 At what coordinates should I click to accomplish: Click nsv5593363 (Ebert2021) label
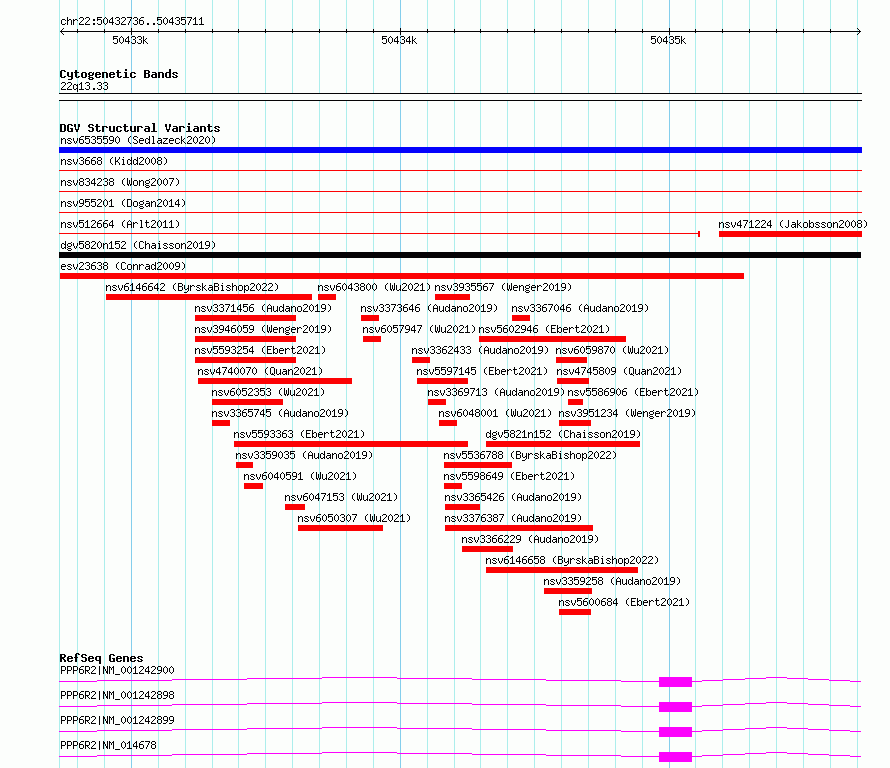pyautogui.click(x=299, y=434)
